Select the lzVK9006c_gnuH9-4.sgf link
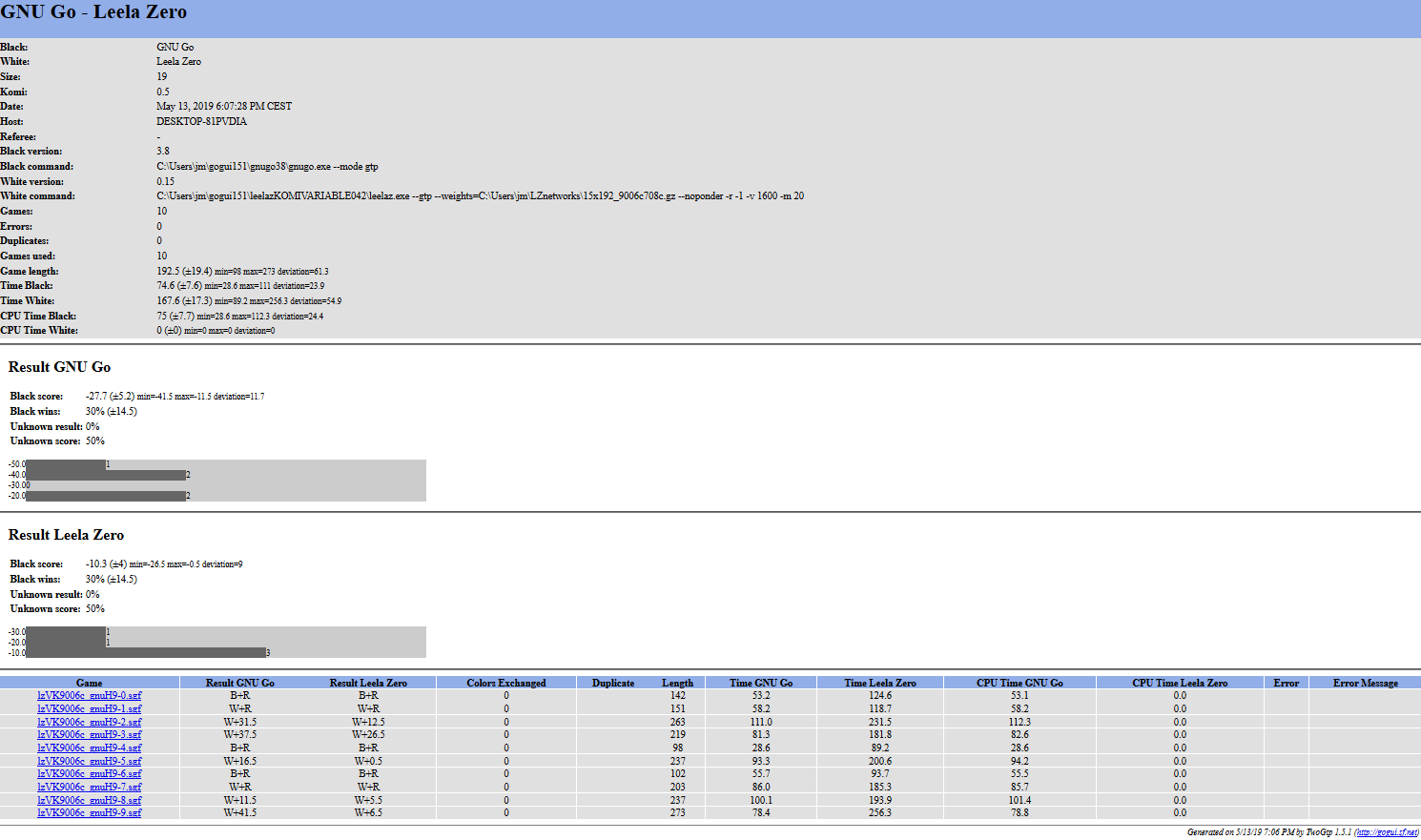 pos(90,748)
